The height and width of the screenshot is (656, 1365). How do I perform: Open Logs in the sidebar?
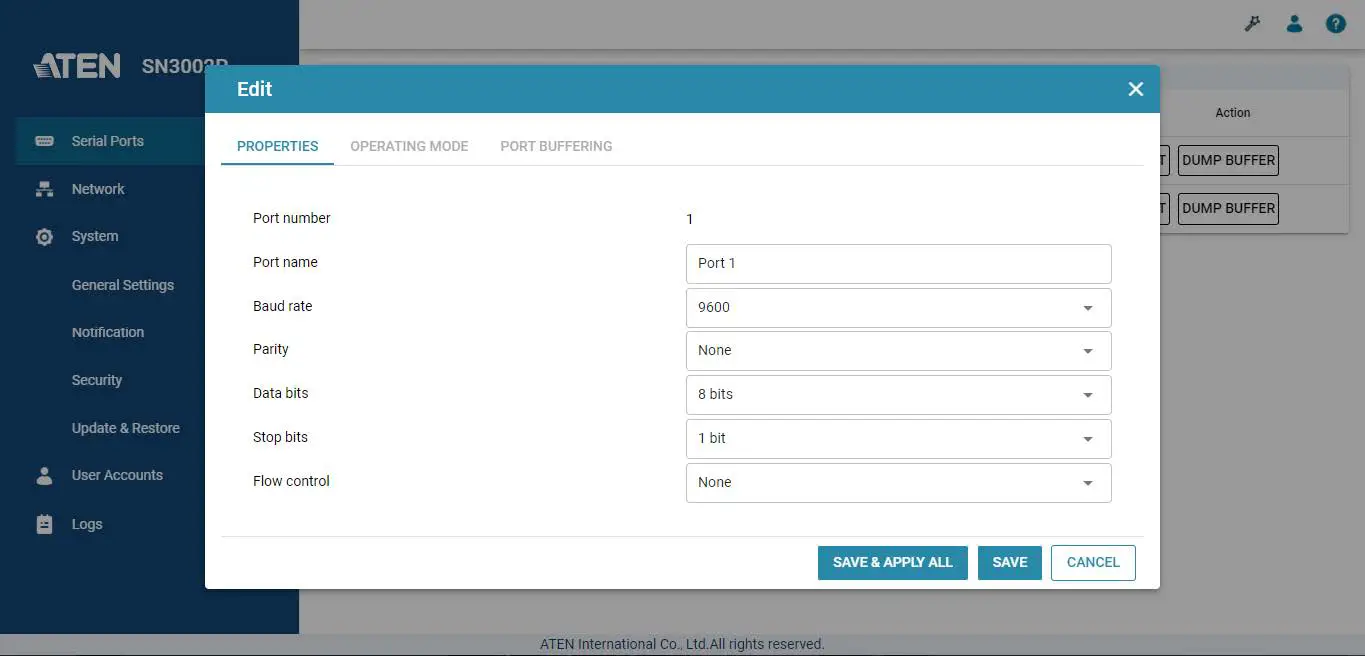point(87,524)
